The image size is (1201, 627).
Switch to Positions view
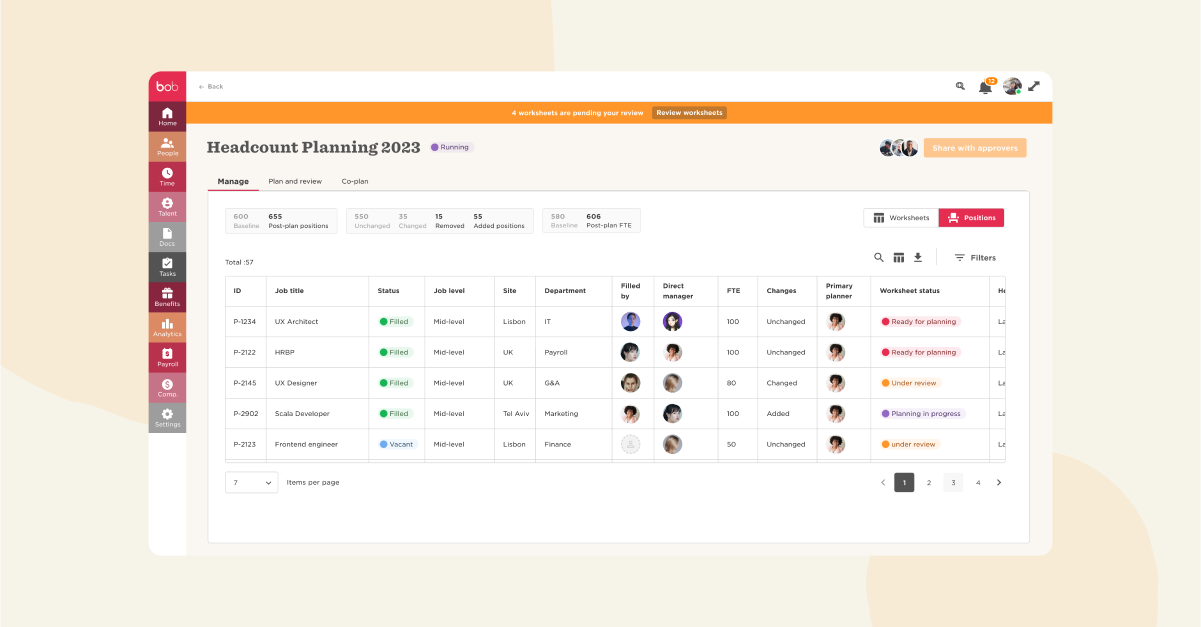[x=971, y=218]
